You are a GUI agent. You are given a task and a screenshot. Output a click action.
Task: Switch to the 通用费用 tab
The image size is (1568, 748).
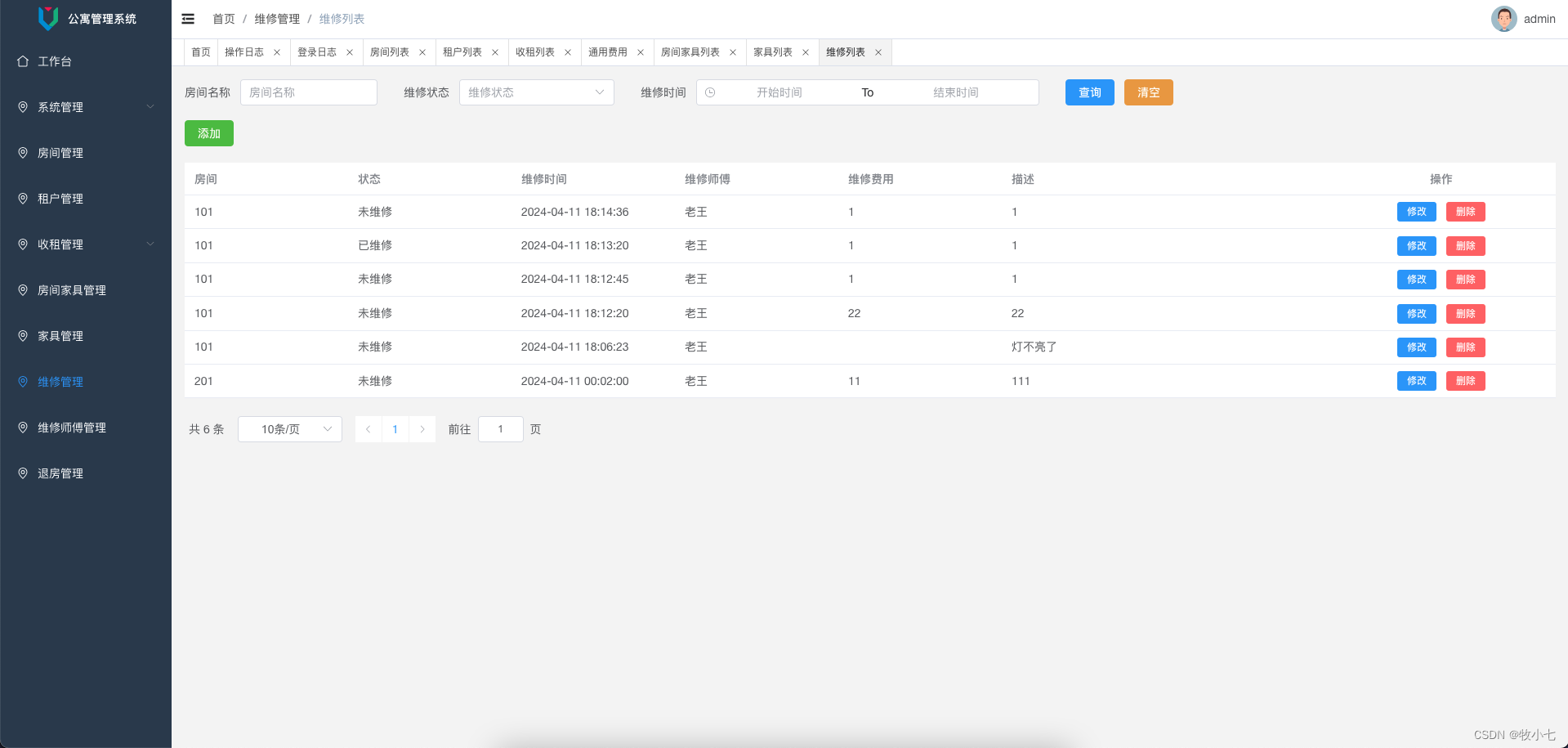point(608,52)
